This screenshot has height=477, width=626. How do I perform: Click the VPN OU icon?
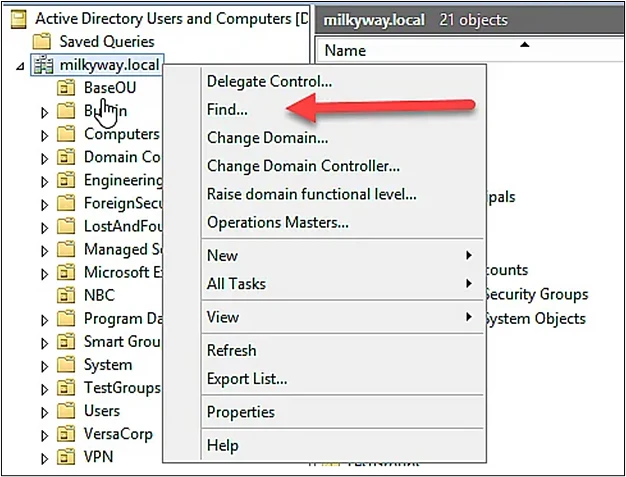pos(66,457)
